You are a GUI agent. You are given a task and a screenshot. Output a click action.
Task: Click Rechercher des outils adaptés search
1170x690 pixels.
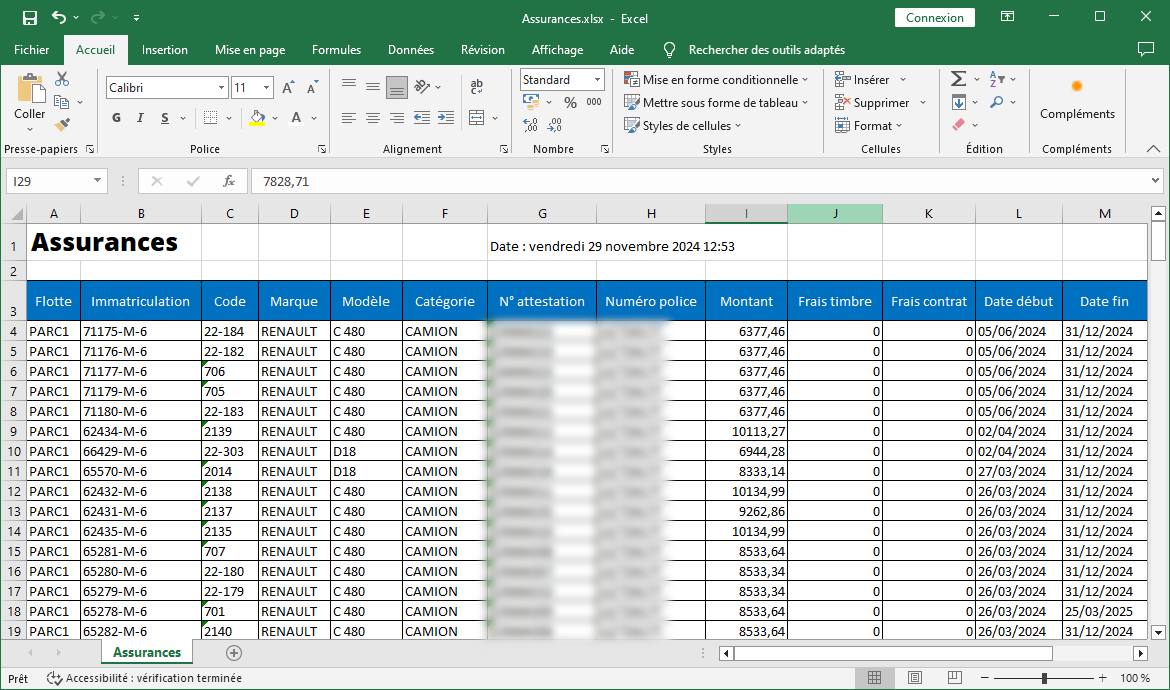(766, 50)
